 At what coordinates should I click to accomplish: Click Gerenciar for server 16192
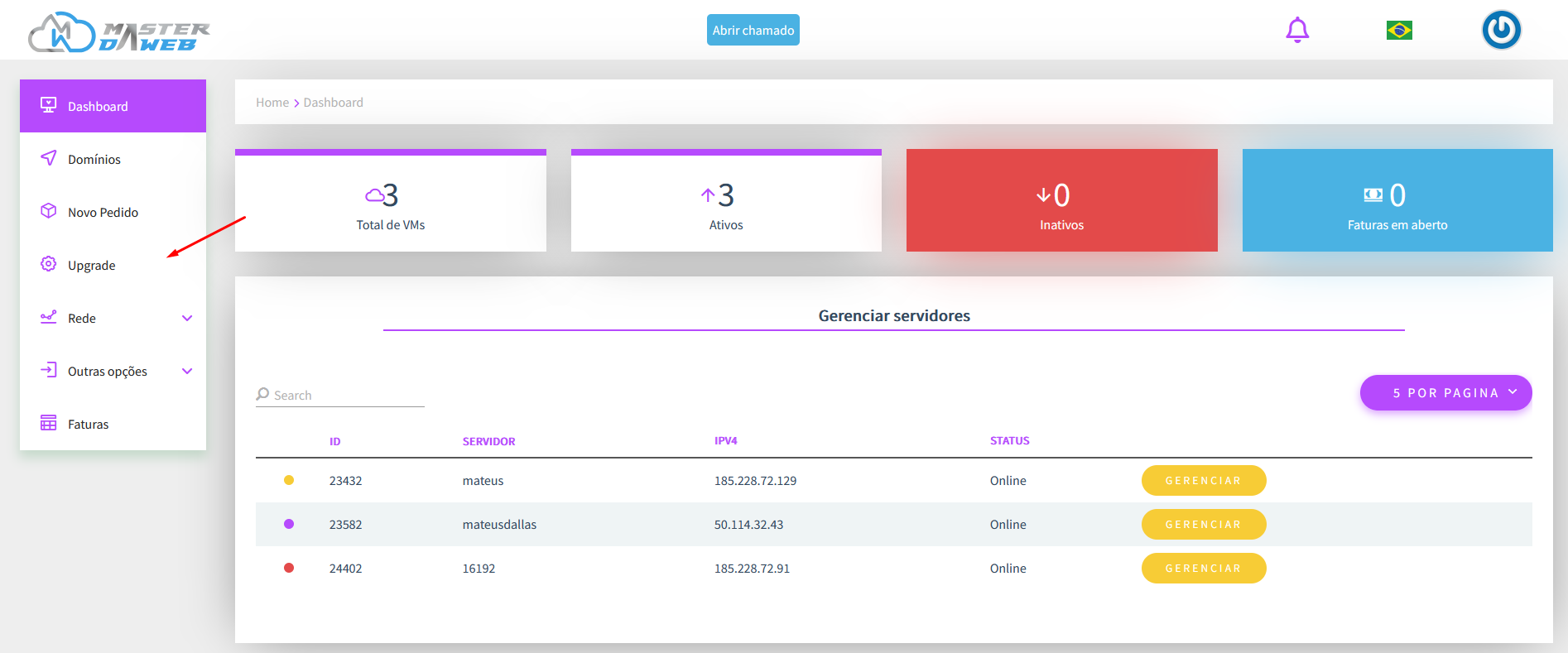point(1204,568)
